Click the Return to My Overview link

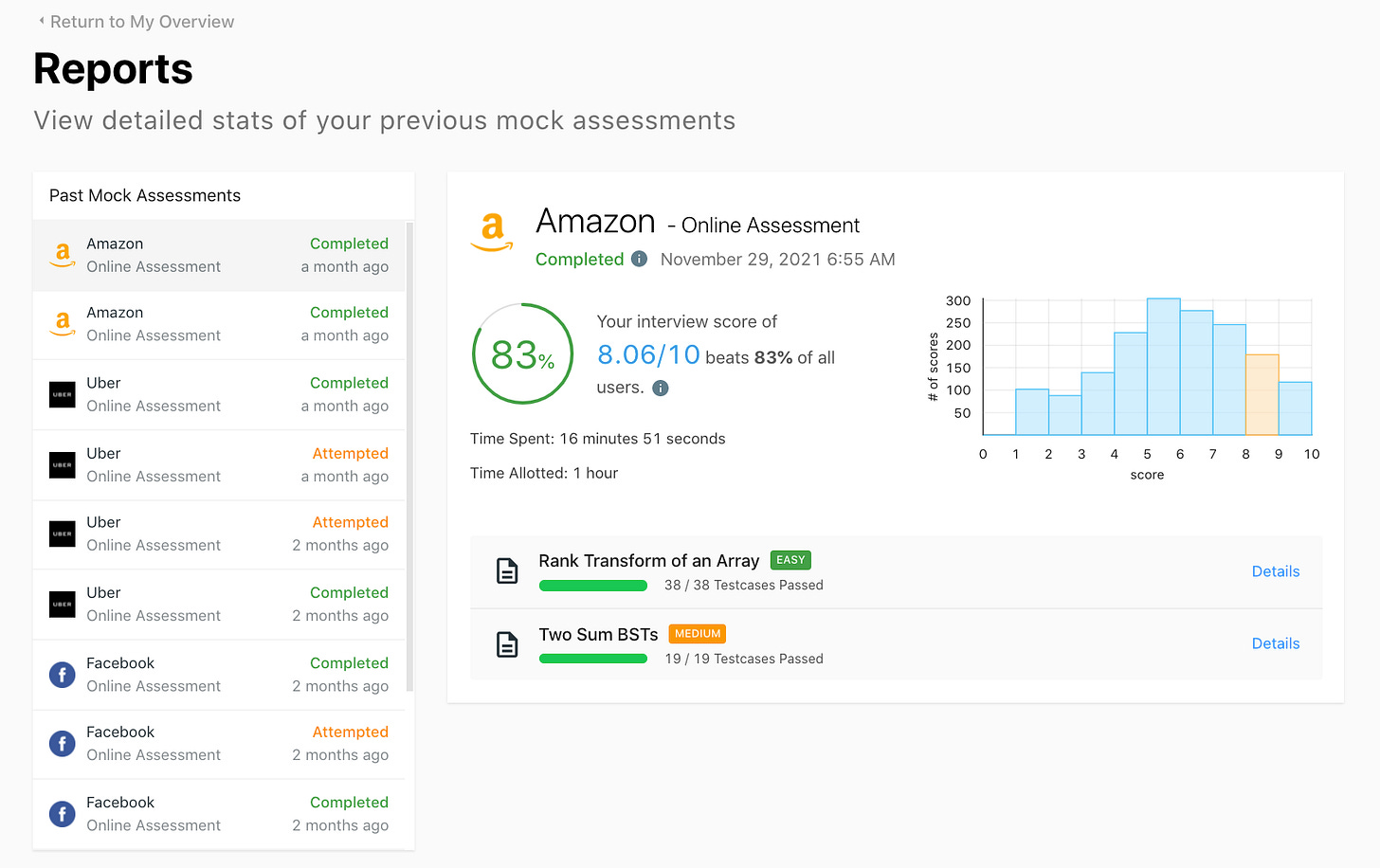142,22
